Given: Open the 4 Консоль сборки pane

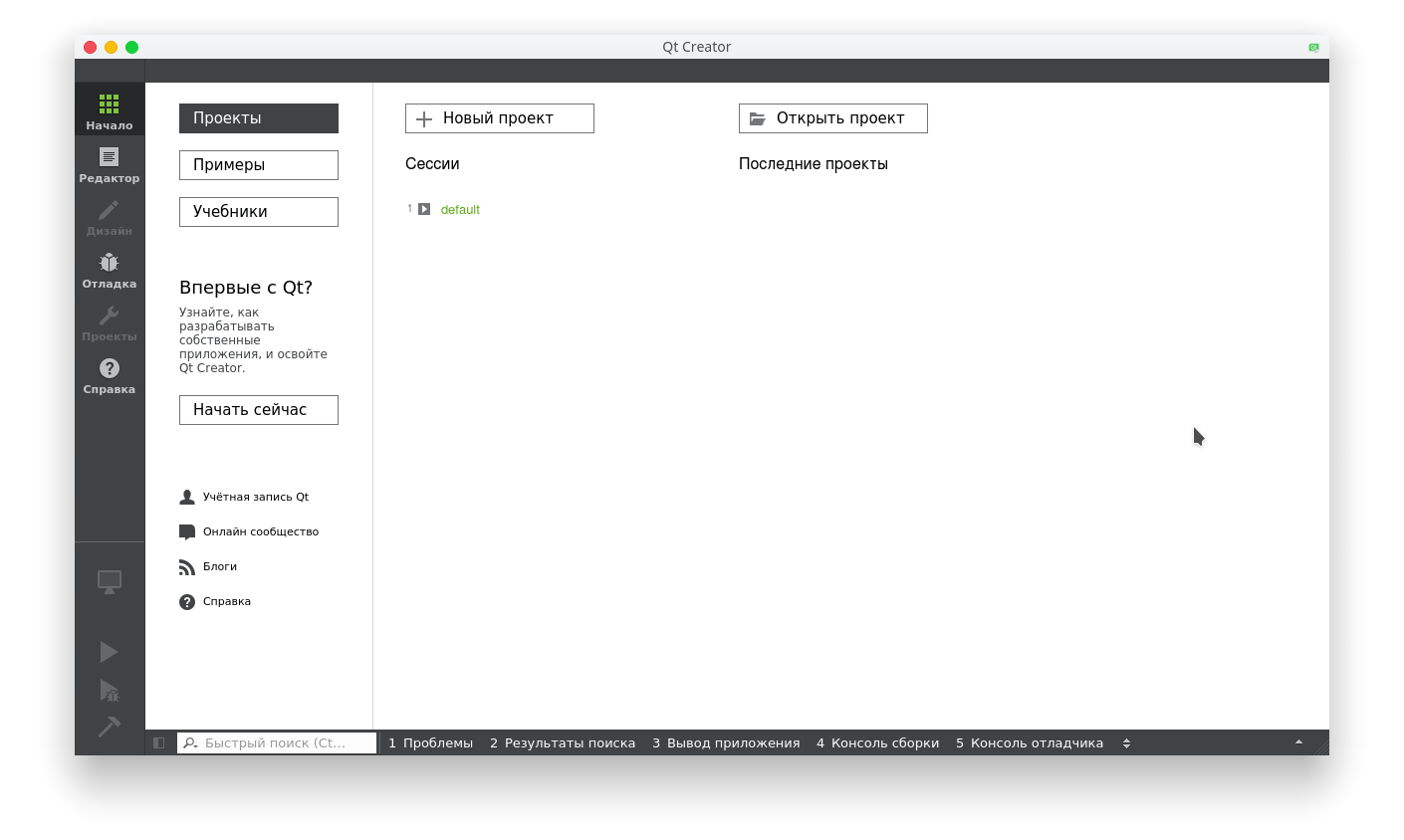Looking at the screenshot, I should click(x=877, y=743).
